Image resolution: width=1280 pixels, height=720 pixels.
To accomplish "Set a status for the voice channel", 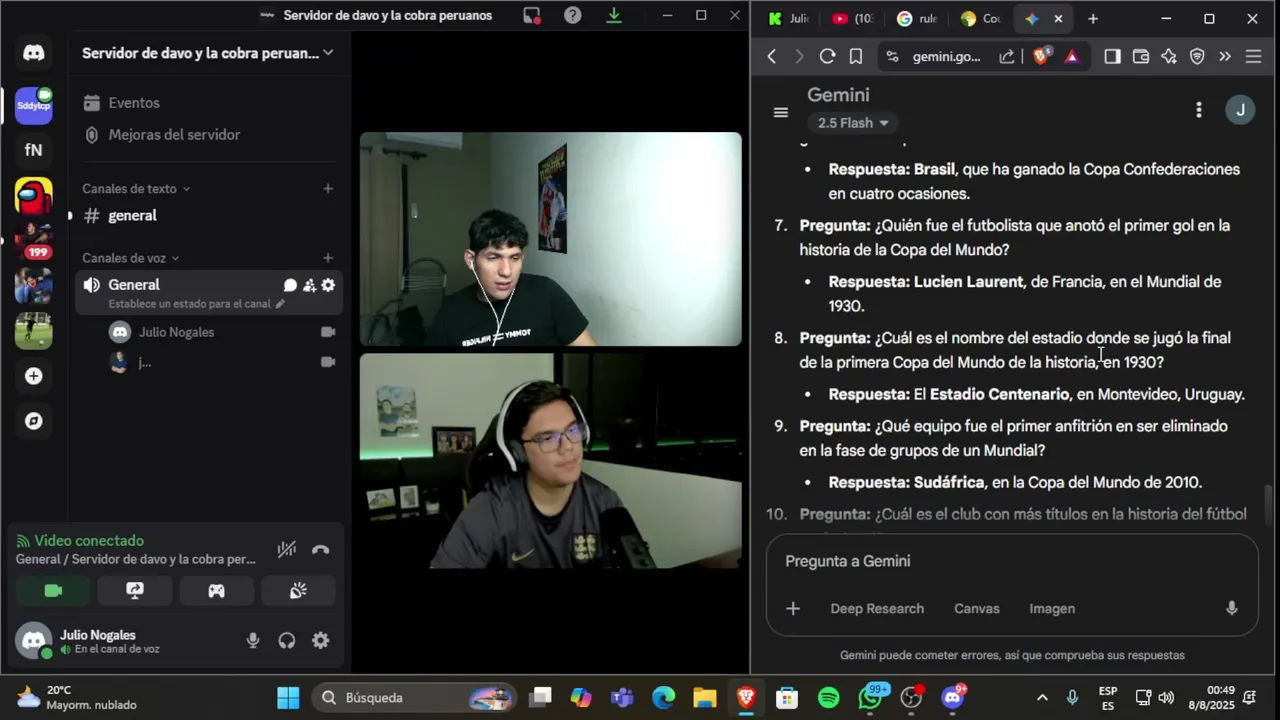I will click(196, 304).
